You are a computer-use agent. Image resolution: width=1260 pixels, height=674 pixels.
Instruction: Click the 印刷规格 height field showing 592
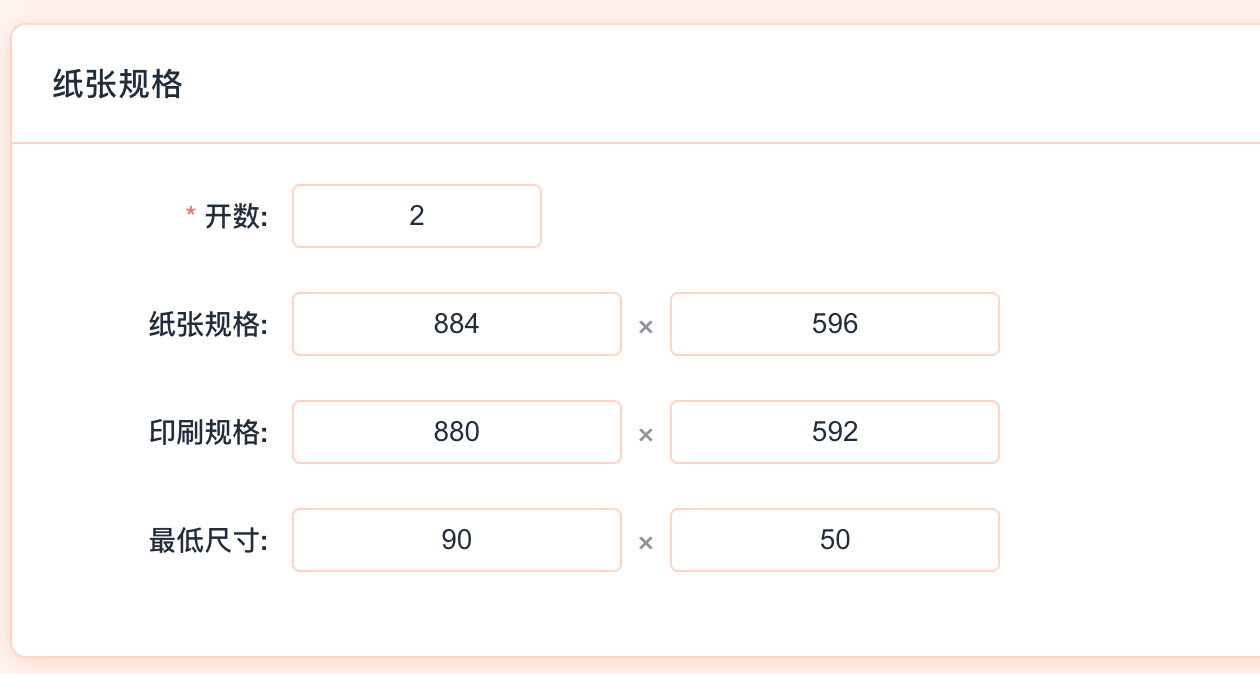coord(835,432)
